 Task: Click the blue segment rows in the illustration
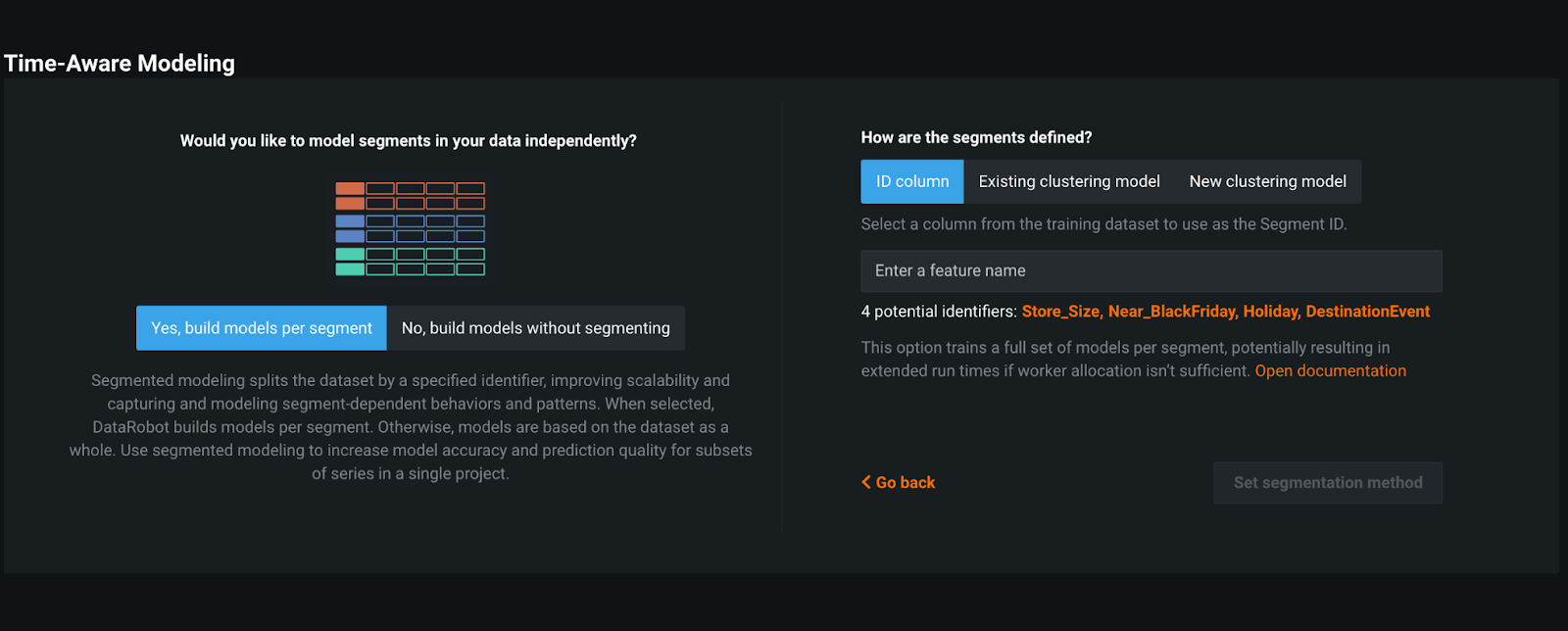click(x=411, y=228)
